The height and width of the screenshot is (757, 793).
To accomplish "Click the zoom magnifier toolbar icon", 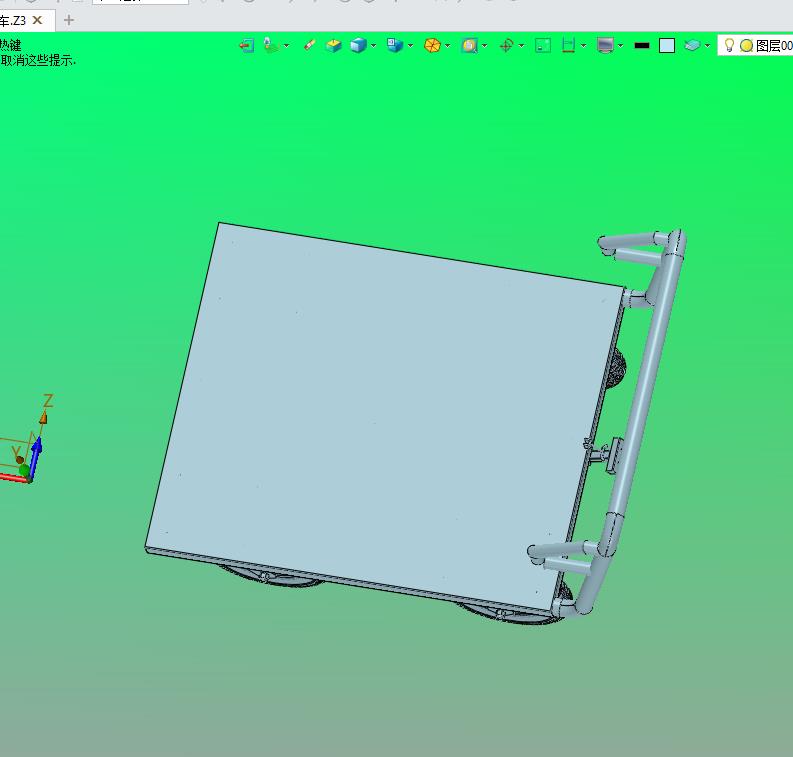I will pyautogui.click(x=470, y=46).
